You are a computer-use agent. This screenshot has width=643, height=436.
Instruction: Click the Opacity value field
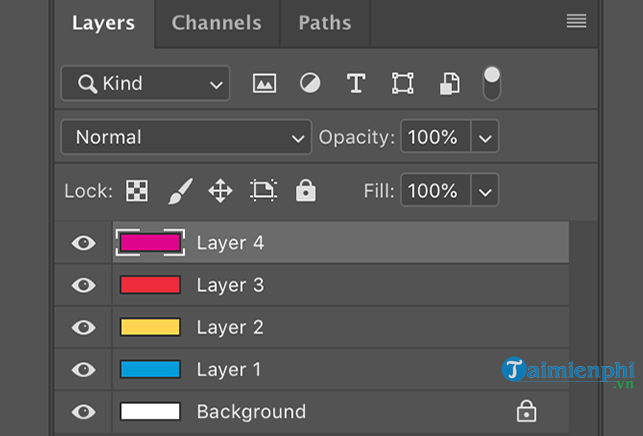coord(435,137)
